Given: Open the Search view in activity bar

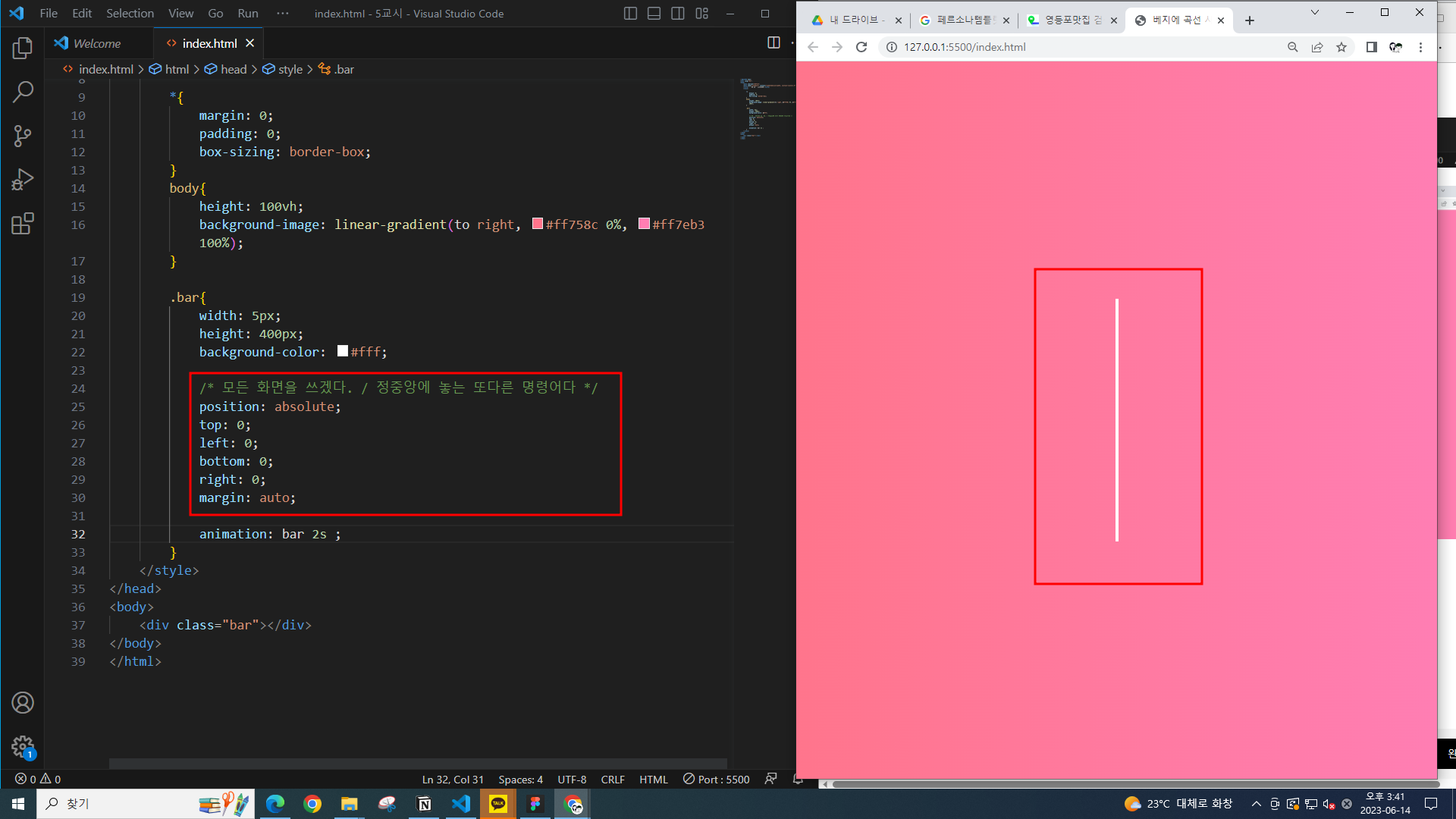Looking at the screenshot, I should (23, 92).
